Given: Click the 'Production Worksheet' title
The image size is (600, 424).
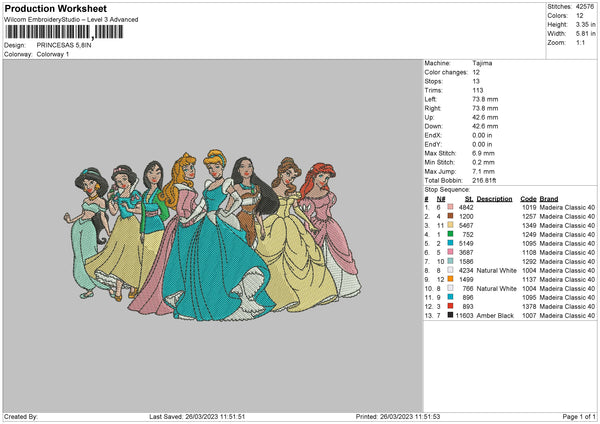Looking at the screenshot, I should coord(55,9).
